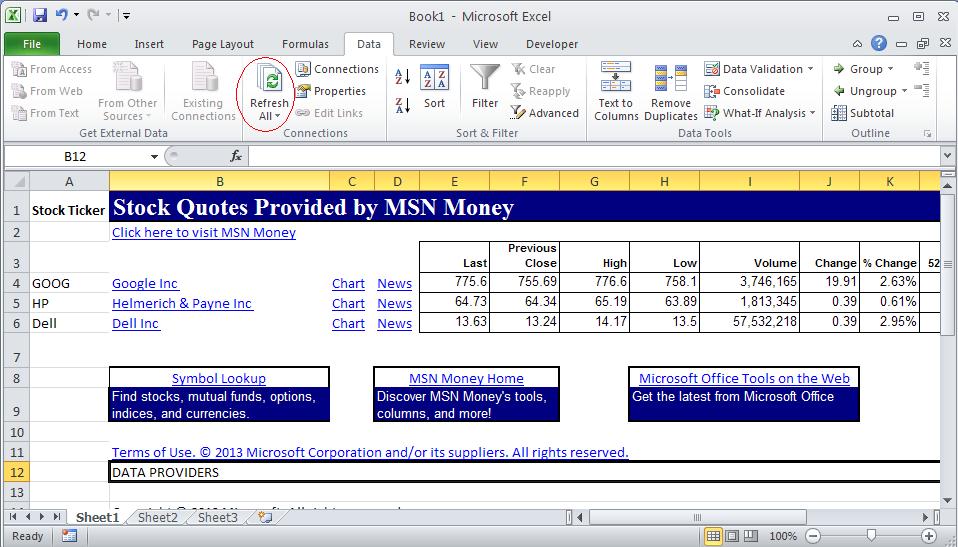Click inside the formula bar
Screen dimensions: 958x547
[x=594, y=157]
